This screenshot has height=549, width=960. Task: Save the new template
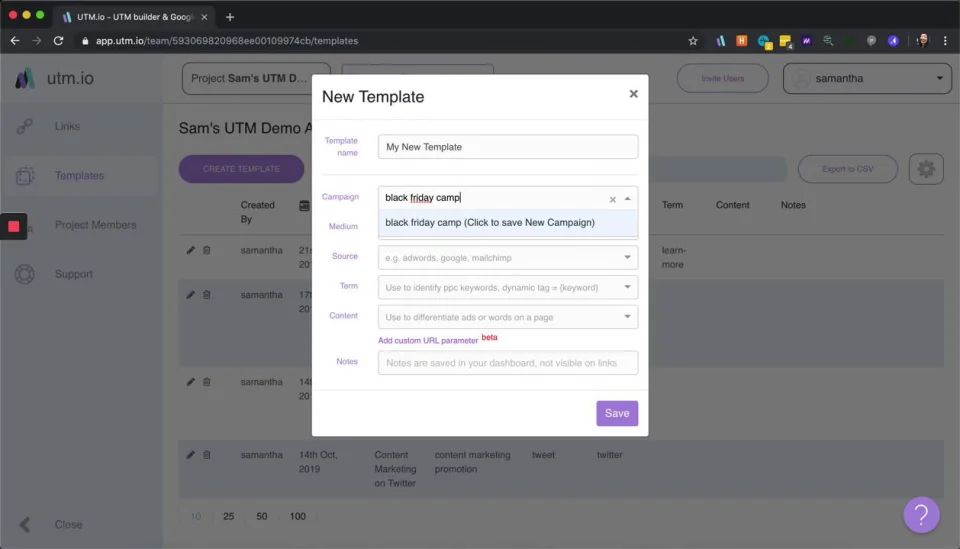[x=617, y=413]
